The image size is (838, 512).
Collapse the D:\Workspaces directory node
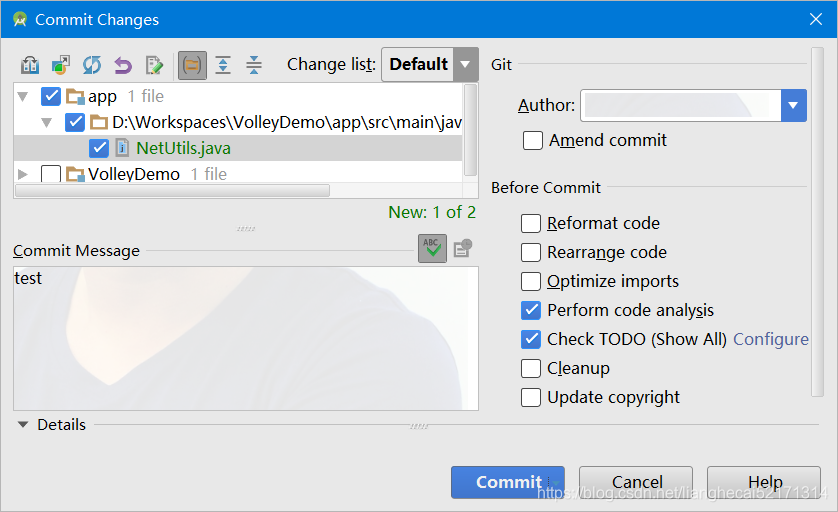tap(46, 123)
